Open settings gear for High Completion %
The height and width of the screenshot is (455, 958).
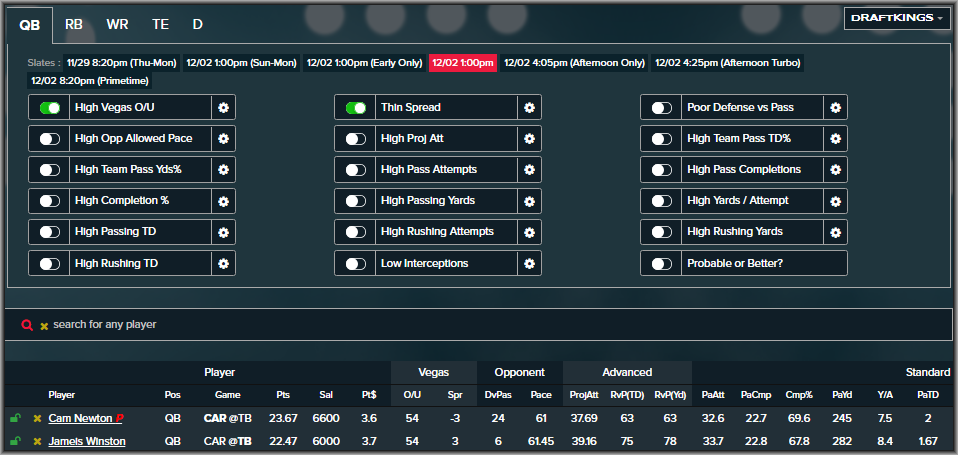click(224, 201)
